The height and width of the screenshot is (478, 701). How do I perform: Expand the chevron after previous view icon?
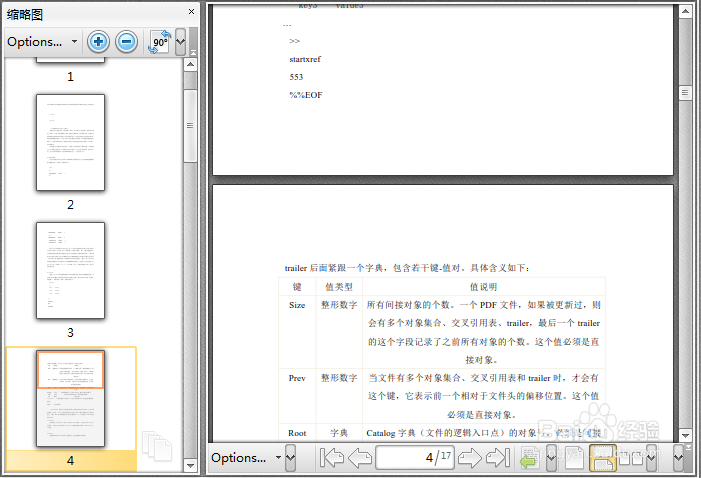click(552, 457)
